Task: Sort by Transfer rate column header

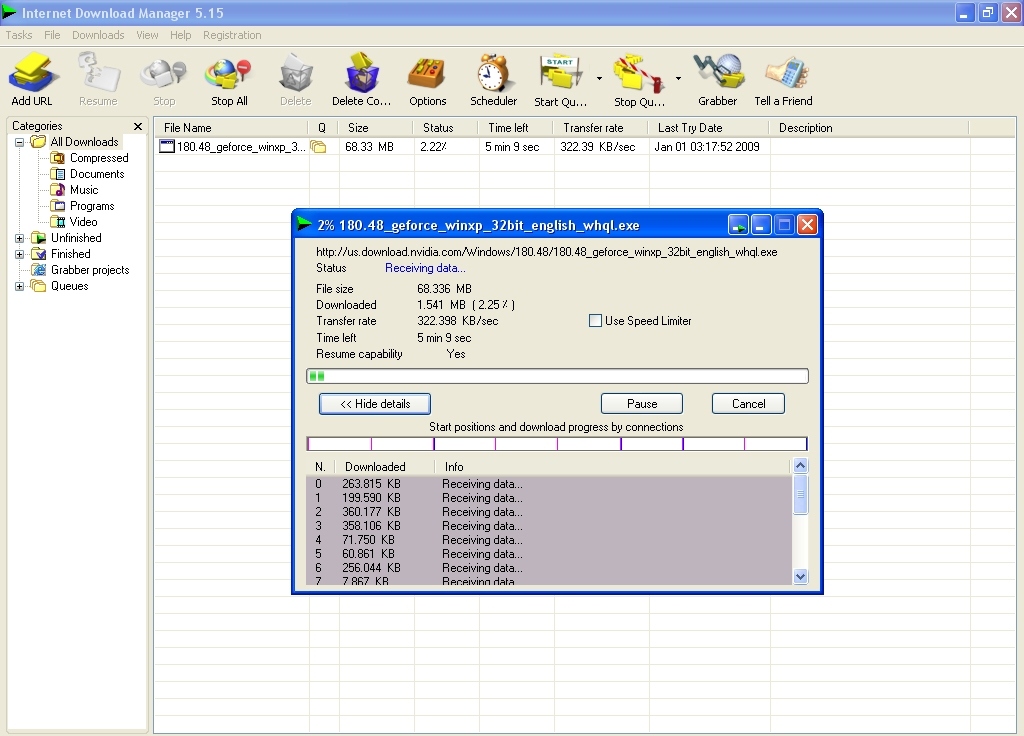Action: pos(601,128)
